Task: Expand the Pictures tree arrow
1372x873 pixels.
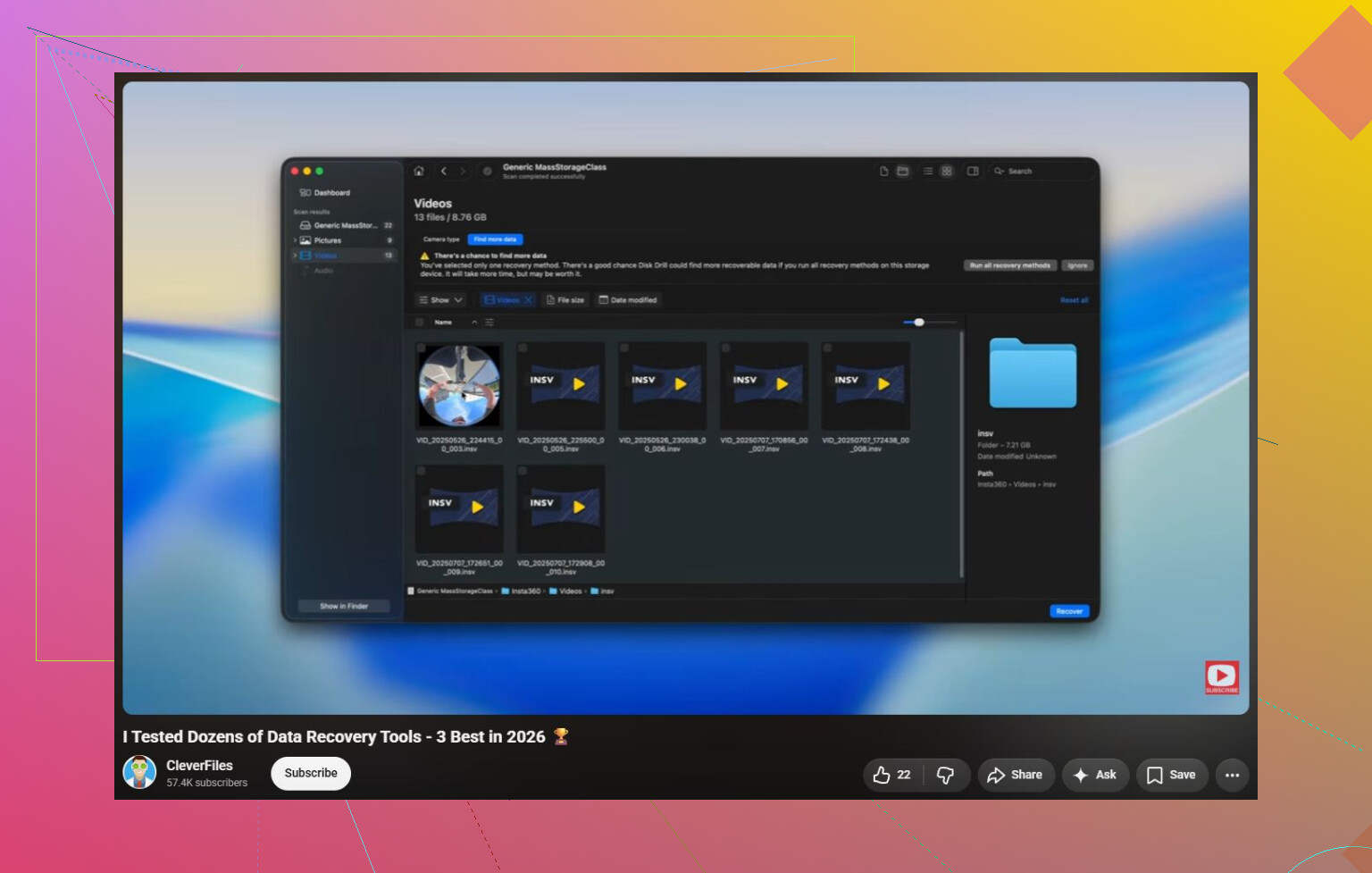Action: pos(295,240)
